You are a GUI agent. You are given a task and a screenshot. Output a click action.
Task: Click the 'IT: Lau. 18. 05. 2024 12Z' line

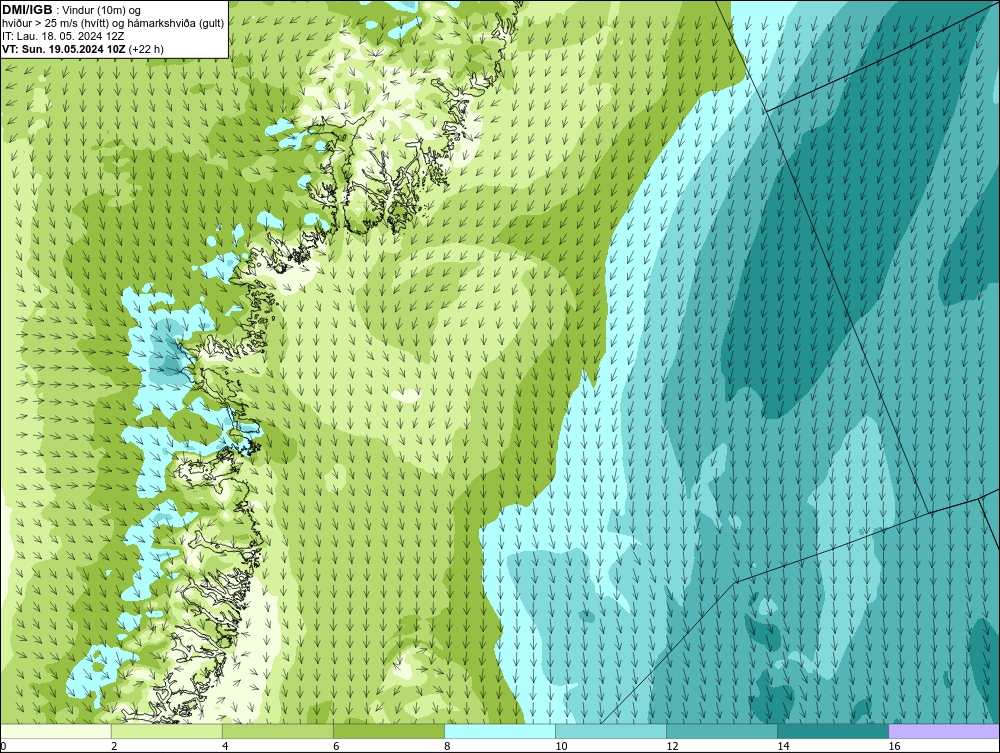(x=63, y=36)
